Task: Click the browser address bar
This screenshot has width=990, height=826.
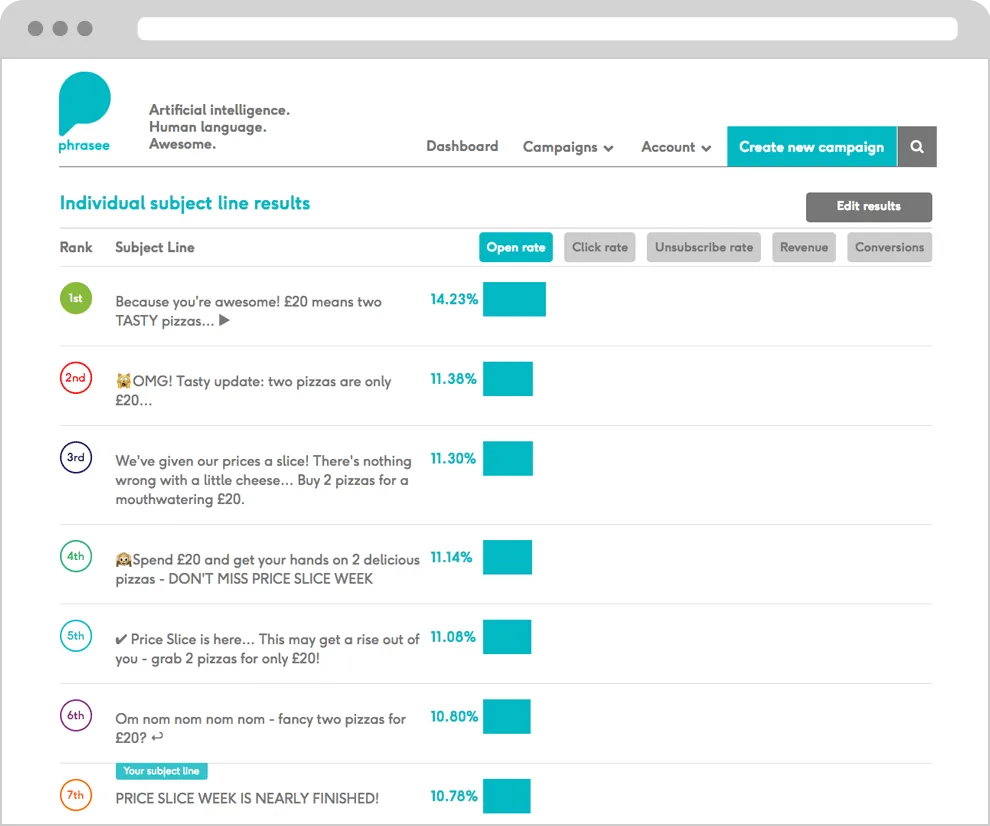Action: pyautogui.click(x=547, y=28)
